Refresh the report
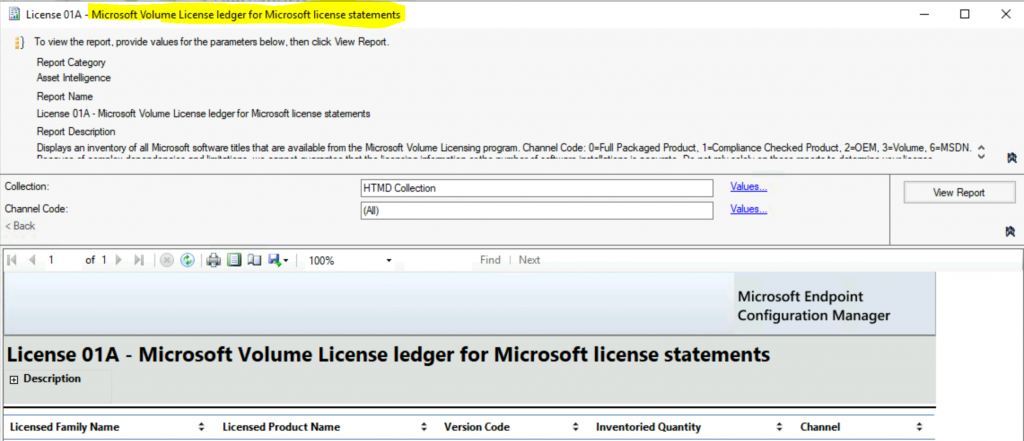The height and width of the screenshot is (441, 1024). point(187,260)
